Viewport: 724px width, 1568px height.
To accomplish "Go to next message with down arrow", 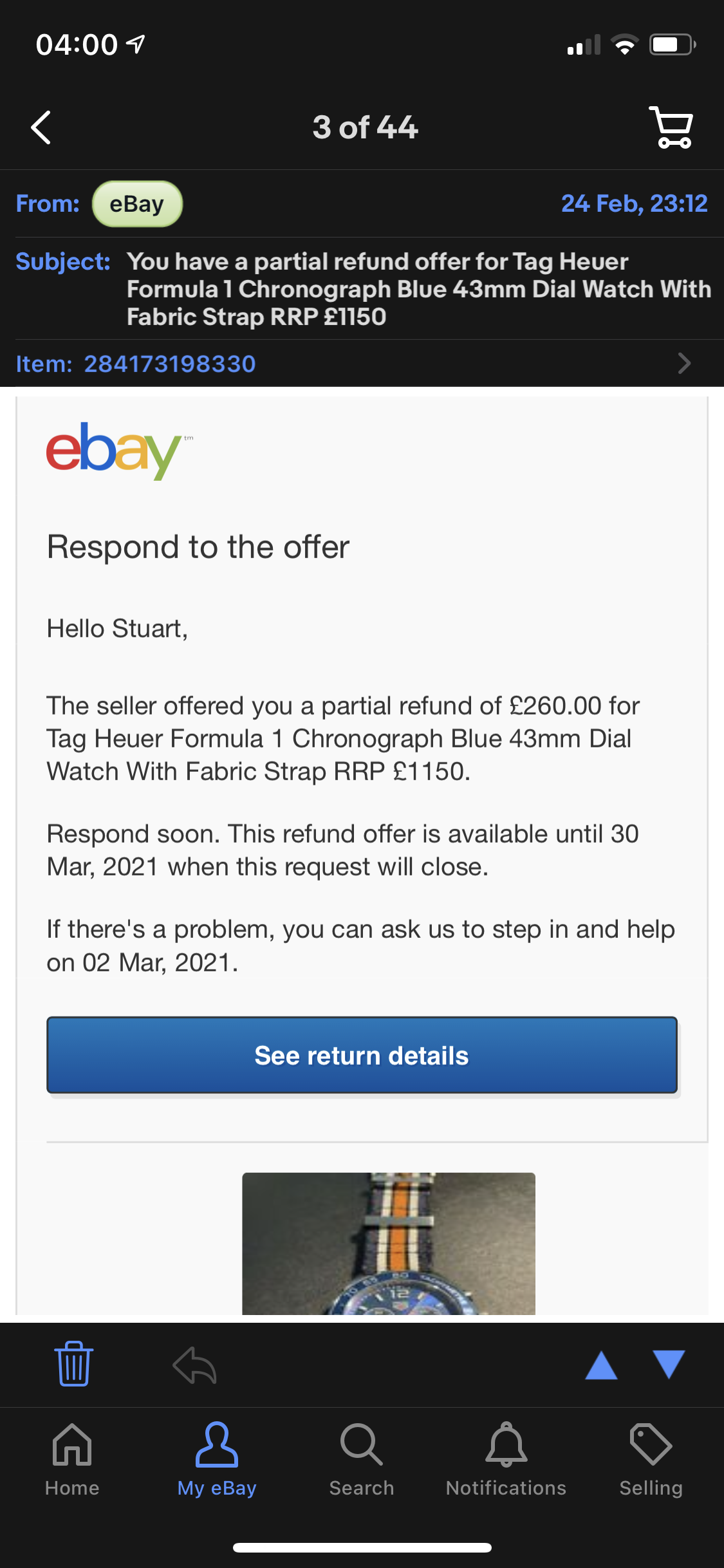I will [x=669, y=1365].
